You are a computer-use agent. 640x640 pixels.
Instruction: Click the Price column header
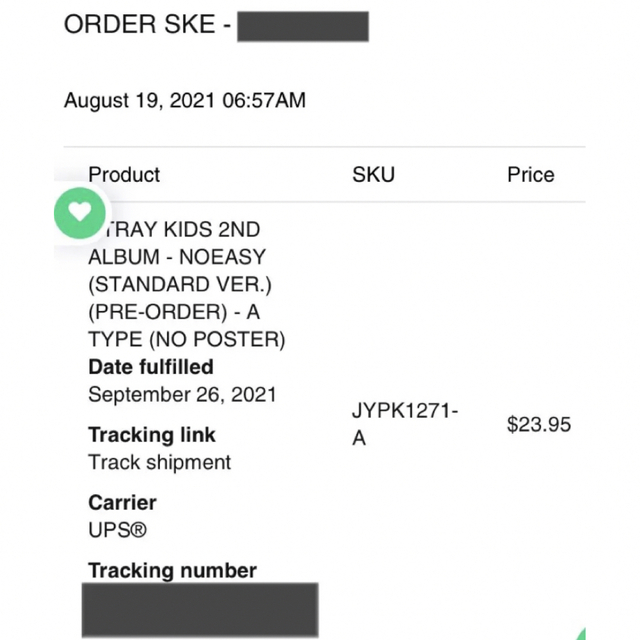coord(531,175)
